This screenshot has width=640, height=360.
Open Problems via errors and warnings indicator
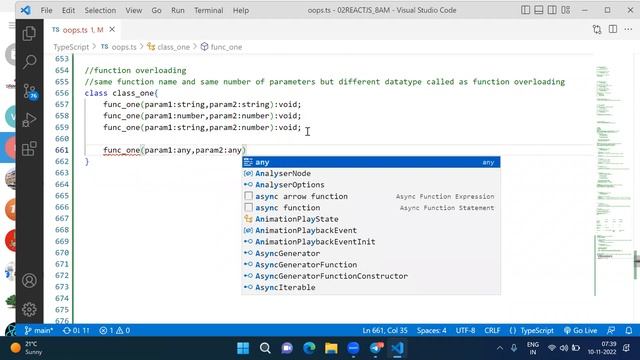(114, 330)
